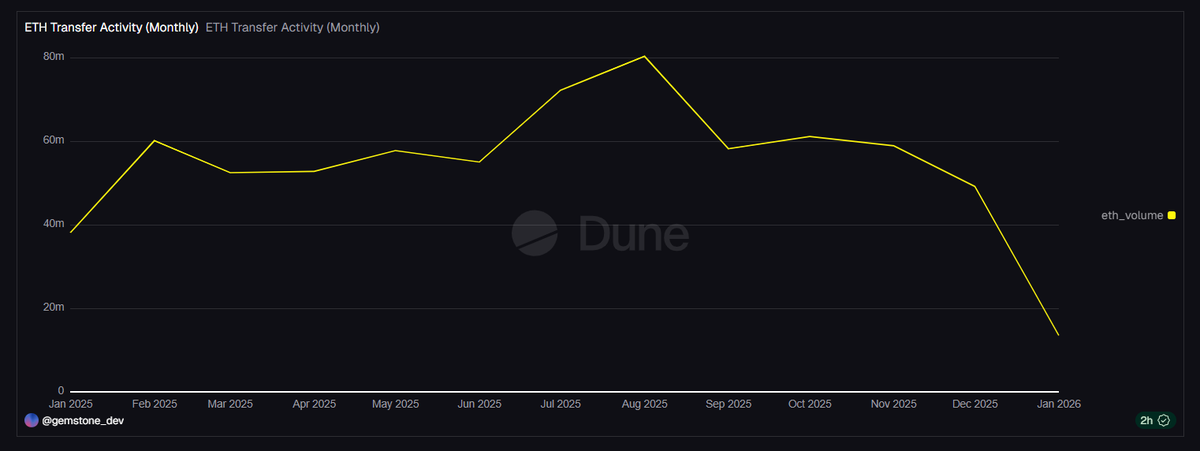This screenshot has height=451, width=1200.
Task: Click the 0 y-axis label
Action: coord(60,391)
